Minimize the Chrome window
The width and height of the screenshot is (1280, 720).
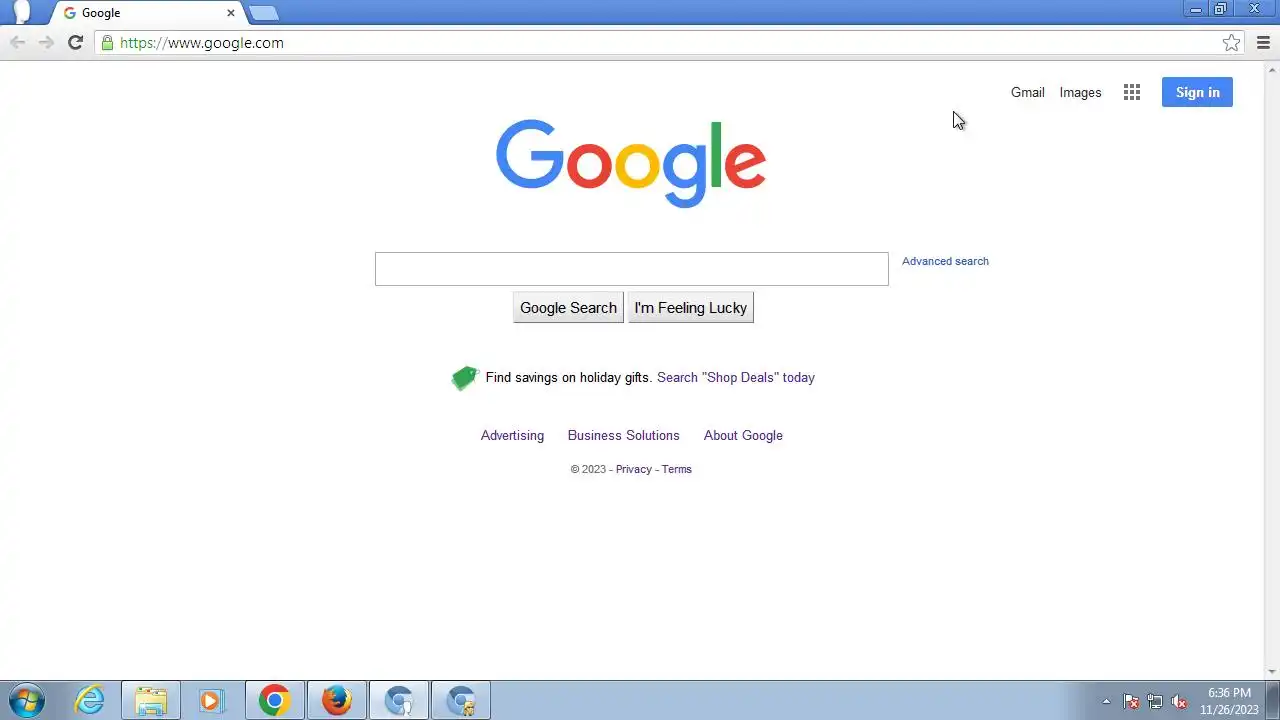click(1195, 9)
